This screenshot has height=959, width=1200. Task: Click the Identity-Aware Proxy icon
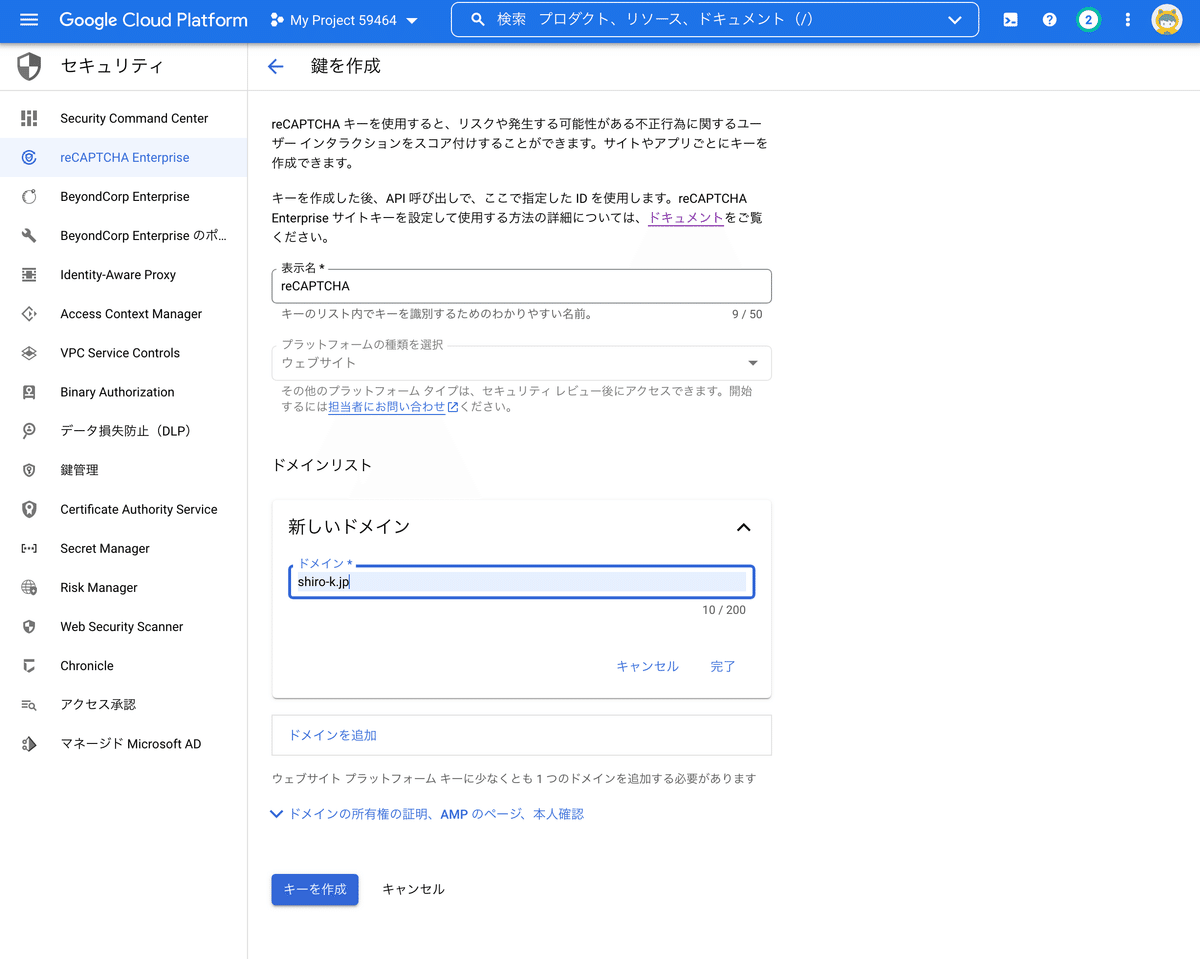click(29, 275)
